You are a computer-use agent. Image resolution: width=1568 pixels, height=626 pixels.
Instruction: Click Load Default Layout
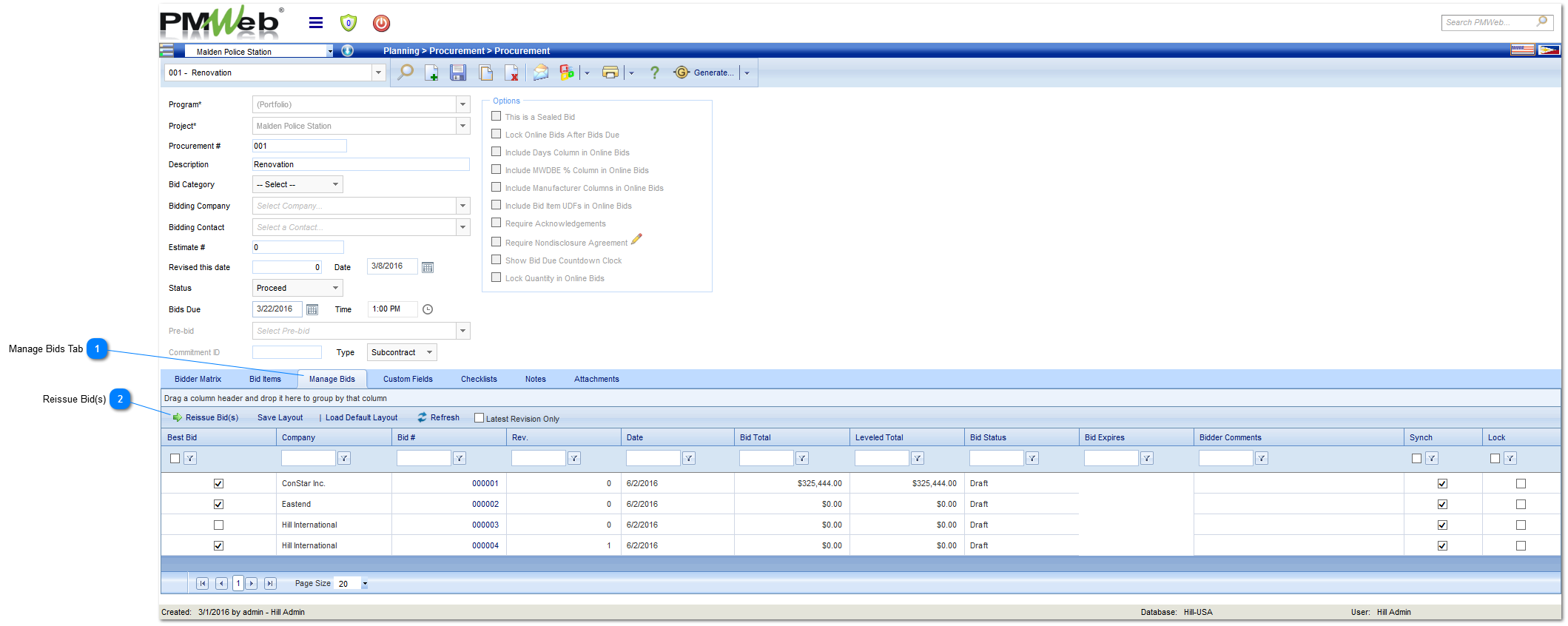[x=361, y=417]
